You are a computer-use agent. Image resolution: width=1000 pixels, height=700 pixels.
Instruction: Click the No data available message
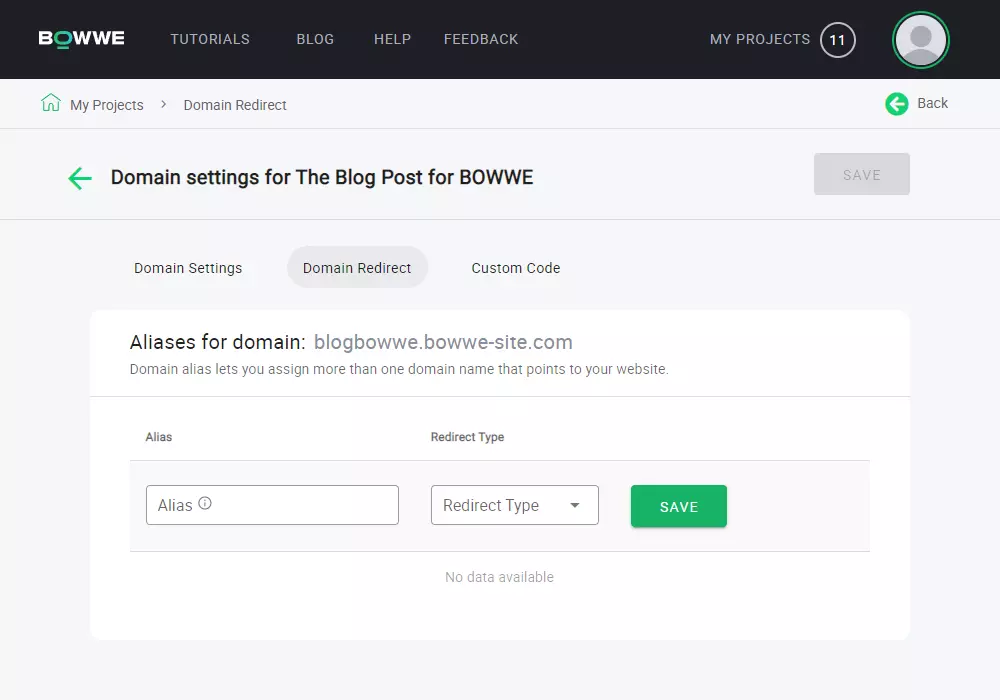click(x=499, y=577)
